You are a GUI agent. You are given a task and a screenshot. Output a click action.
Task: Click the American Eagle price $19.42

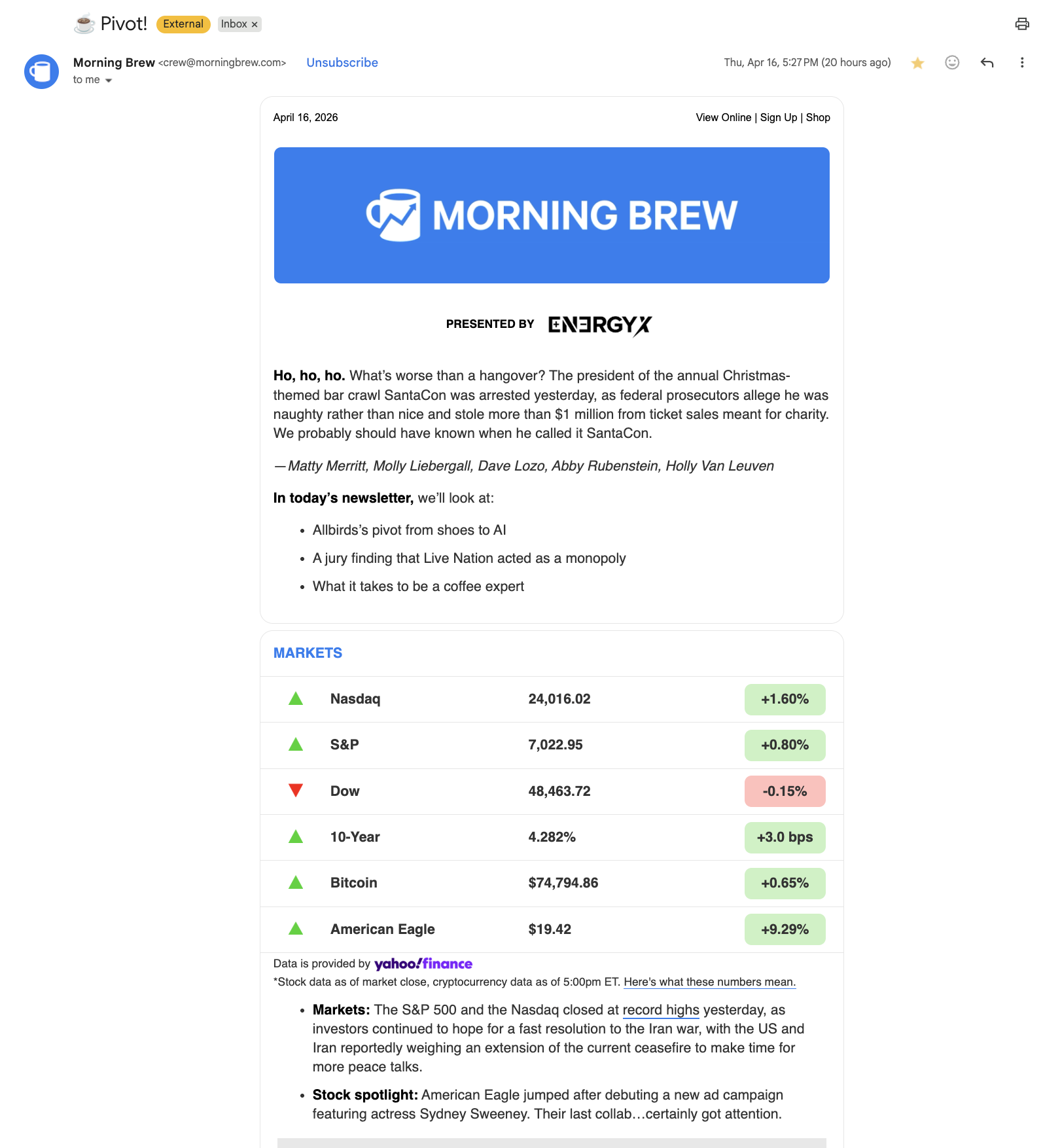550,929
